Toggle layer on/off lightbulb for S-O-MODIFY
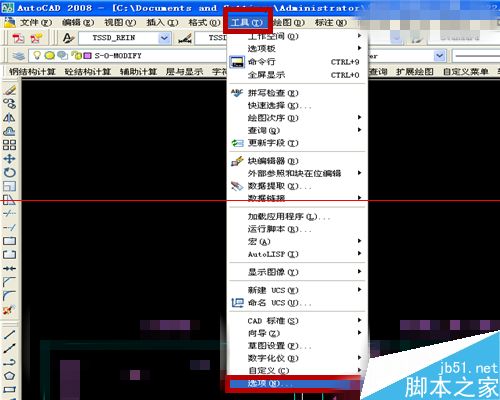The image size is (500, 400). 37,55
